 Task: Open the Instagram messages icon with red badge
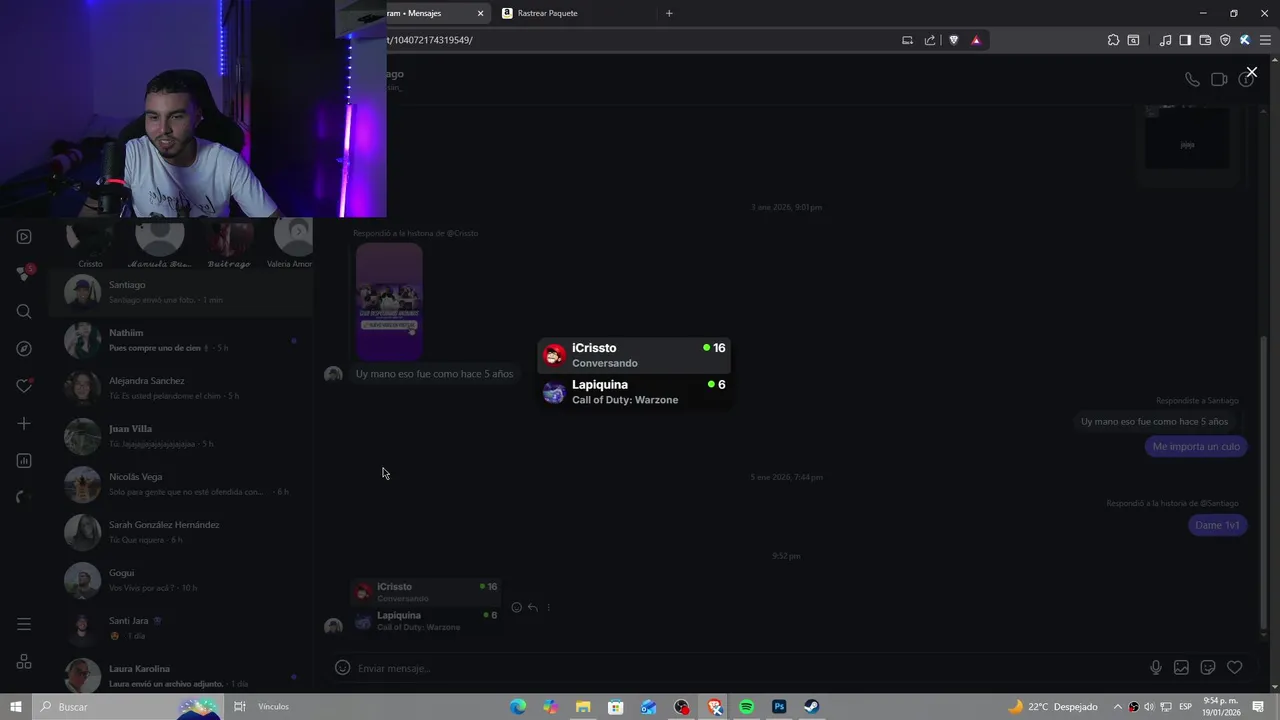[24, 274]
